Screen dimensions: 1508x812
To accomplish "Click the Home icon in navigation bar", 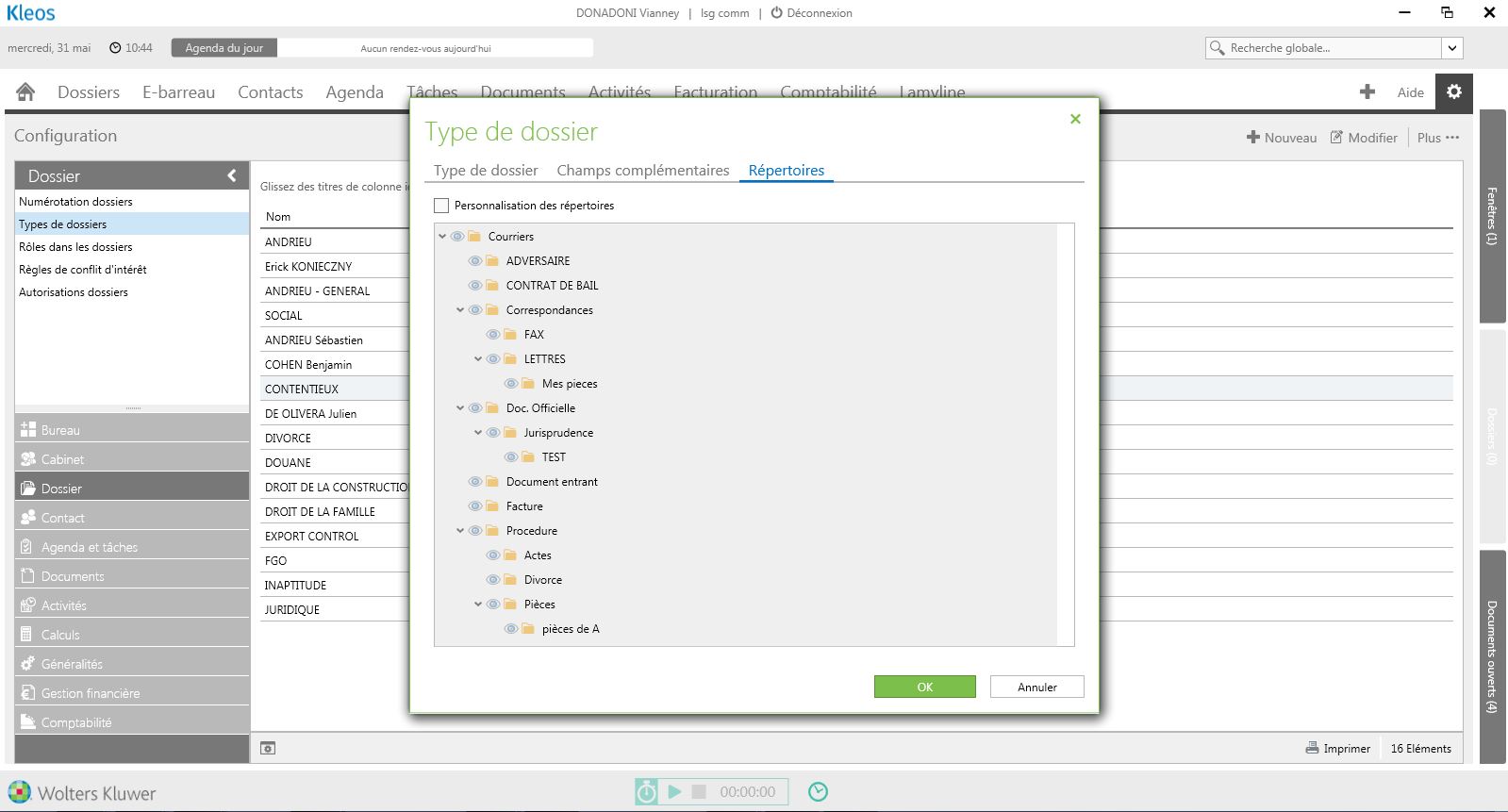I will pyautogui.click(x=25, y=91).
